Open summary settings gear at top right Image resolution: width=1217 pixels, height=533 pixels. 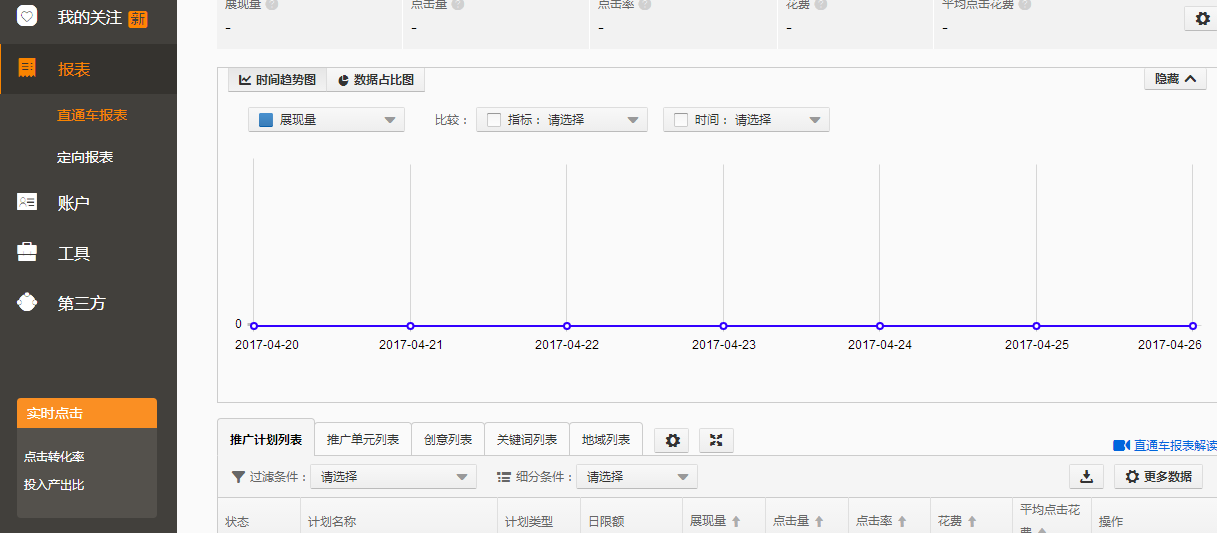pyautogui.click(x=1203, y=18)
